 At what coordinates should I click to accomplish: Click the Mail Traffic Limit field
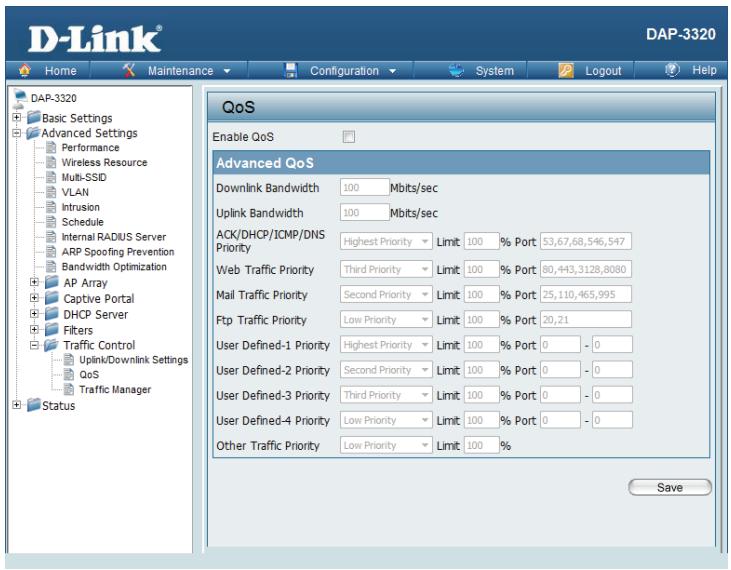tap(482, 295)
